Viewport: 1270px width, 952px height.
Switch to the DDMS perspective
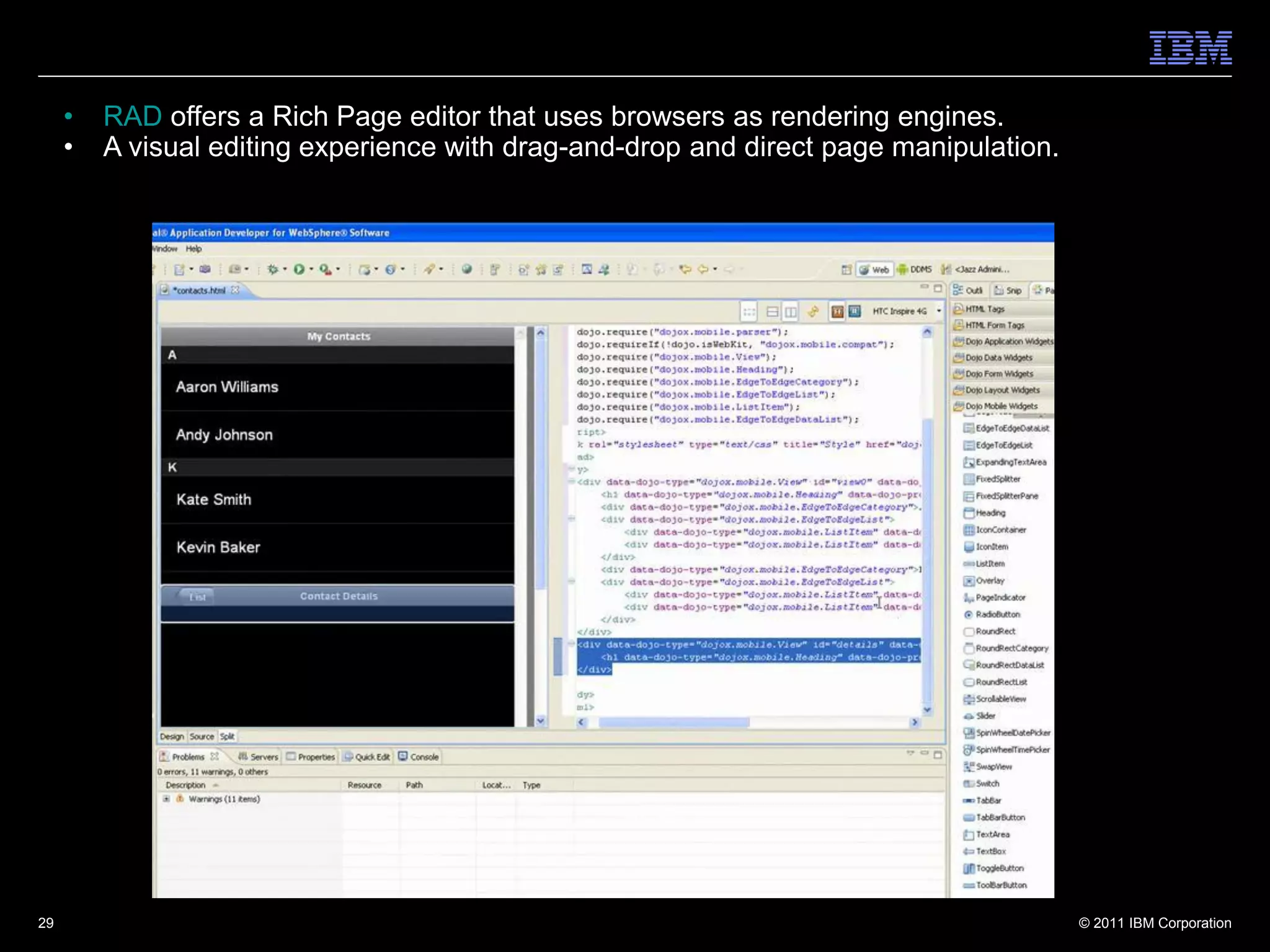click(914, 269)
